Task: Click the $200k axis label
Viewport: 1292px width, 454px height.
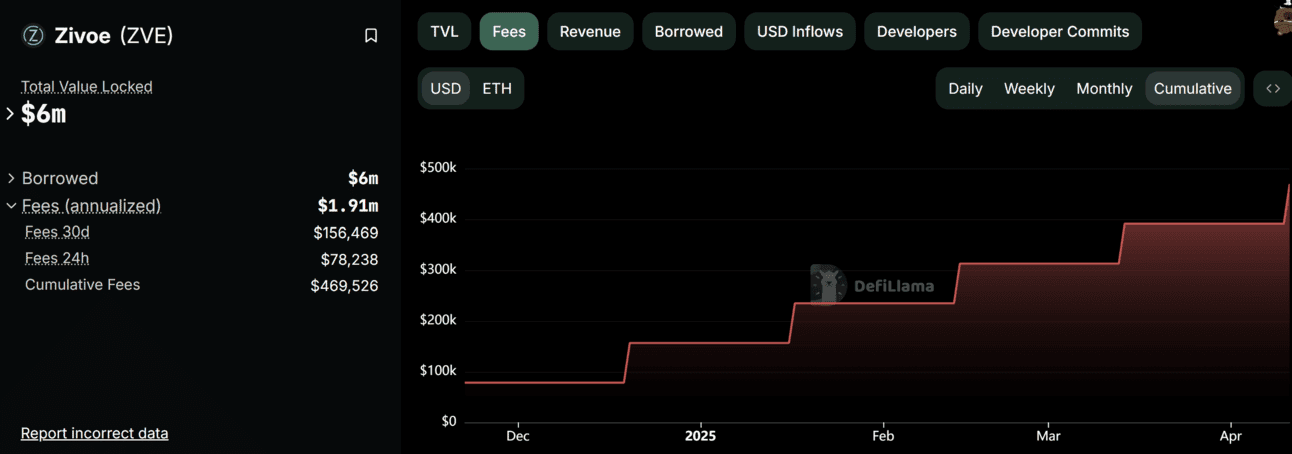Action: (437, 321)
